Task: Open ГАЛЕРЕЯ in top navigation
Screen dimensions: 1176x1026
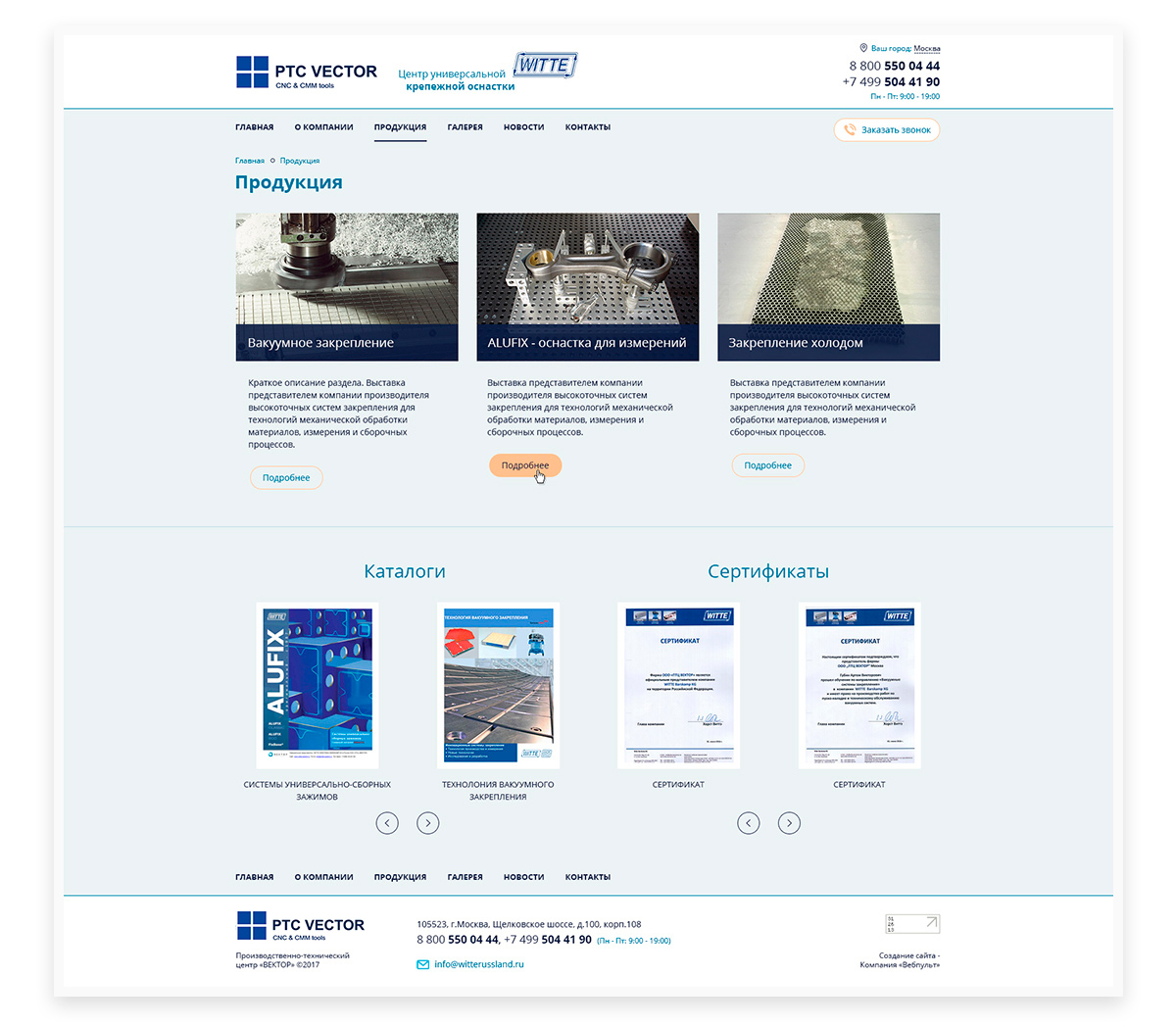Action: pyautogui.click(x=465, y=127)
